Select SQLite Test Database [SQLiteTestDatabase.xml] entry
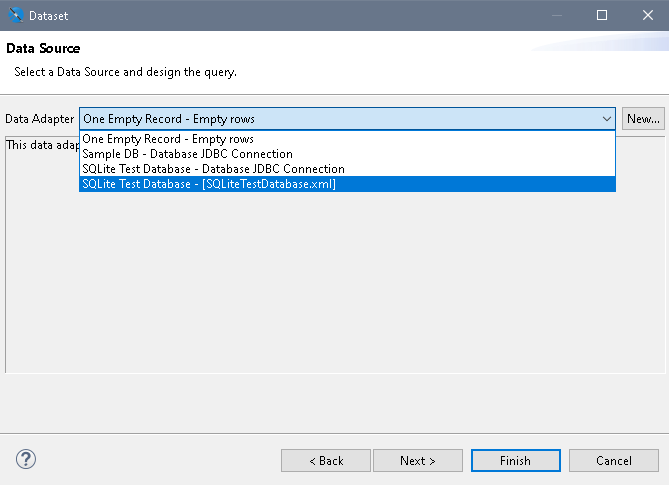Viewport: 669px width, 485px height. (x=209, y=184)
